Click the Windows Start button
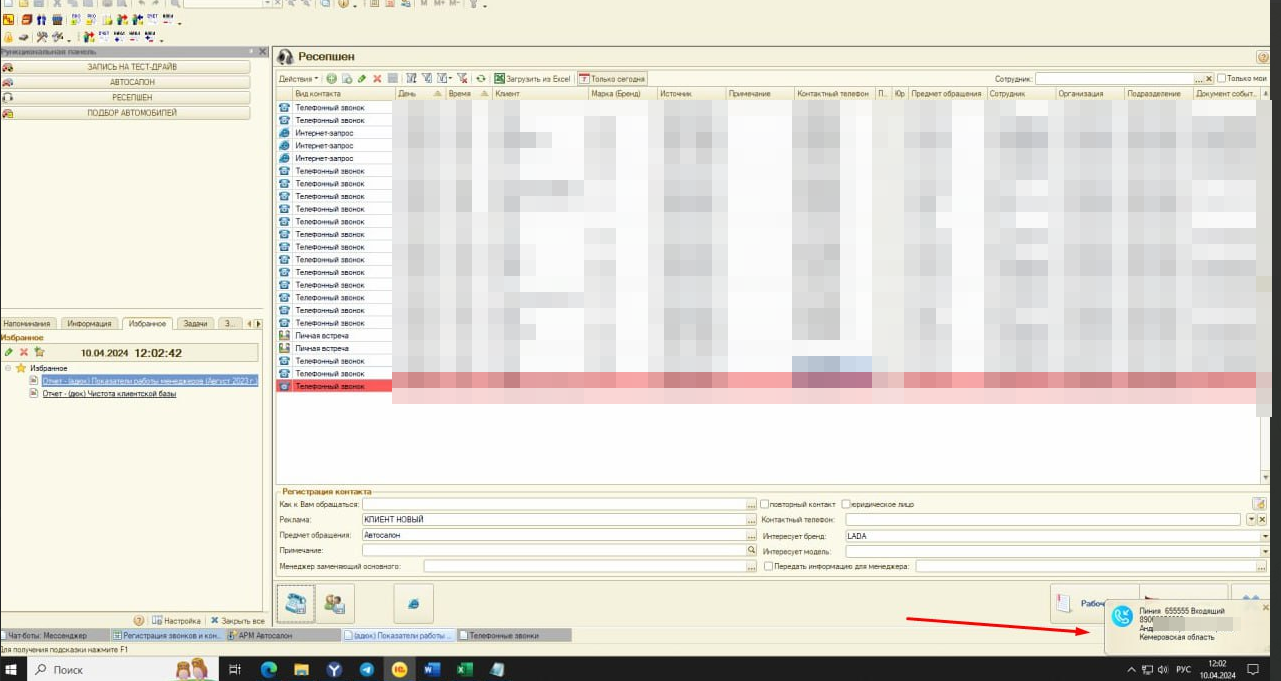 pyautogui.click(x=12, y=669)
